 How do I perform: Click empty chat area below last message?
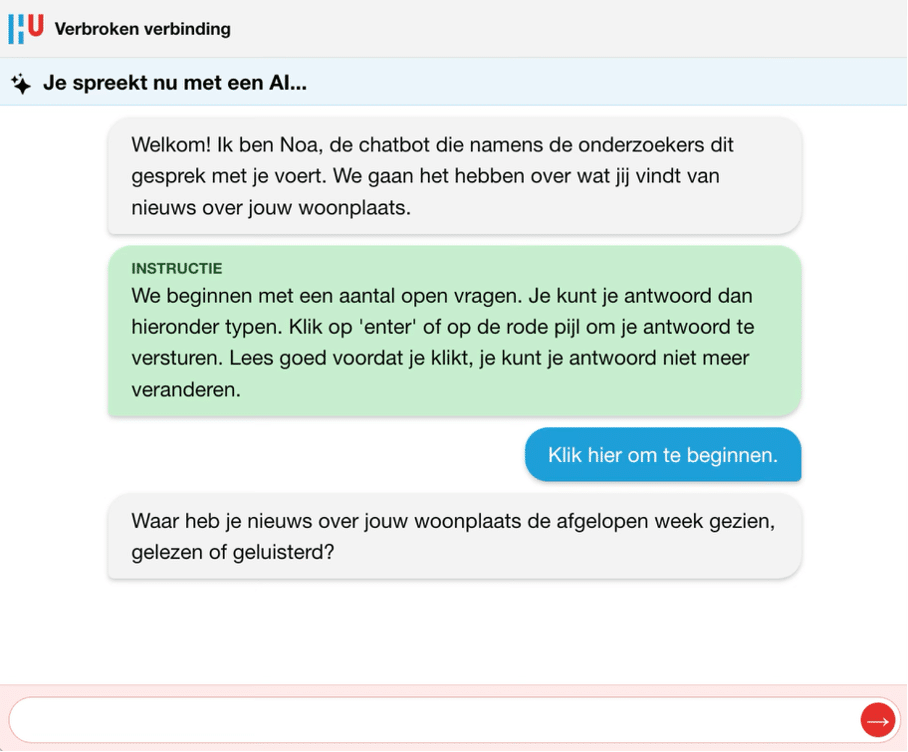click(454, 630)
